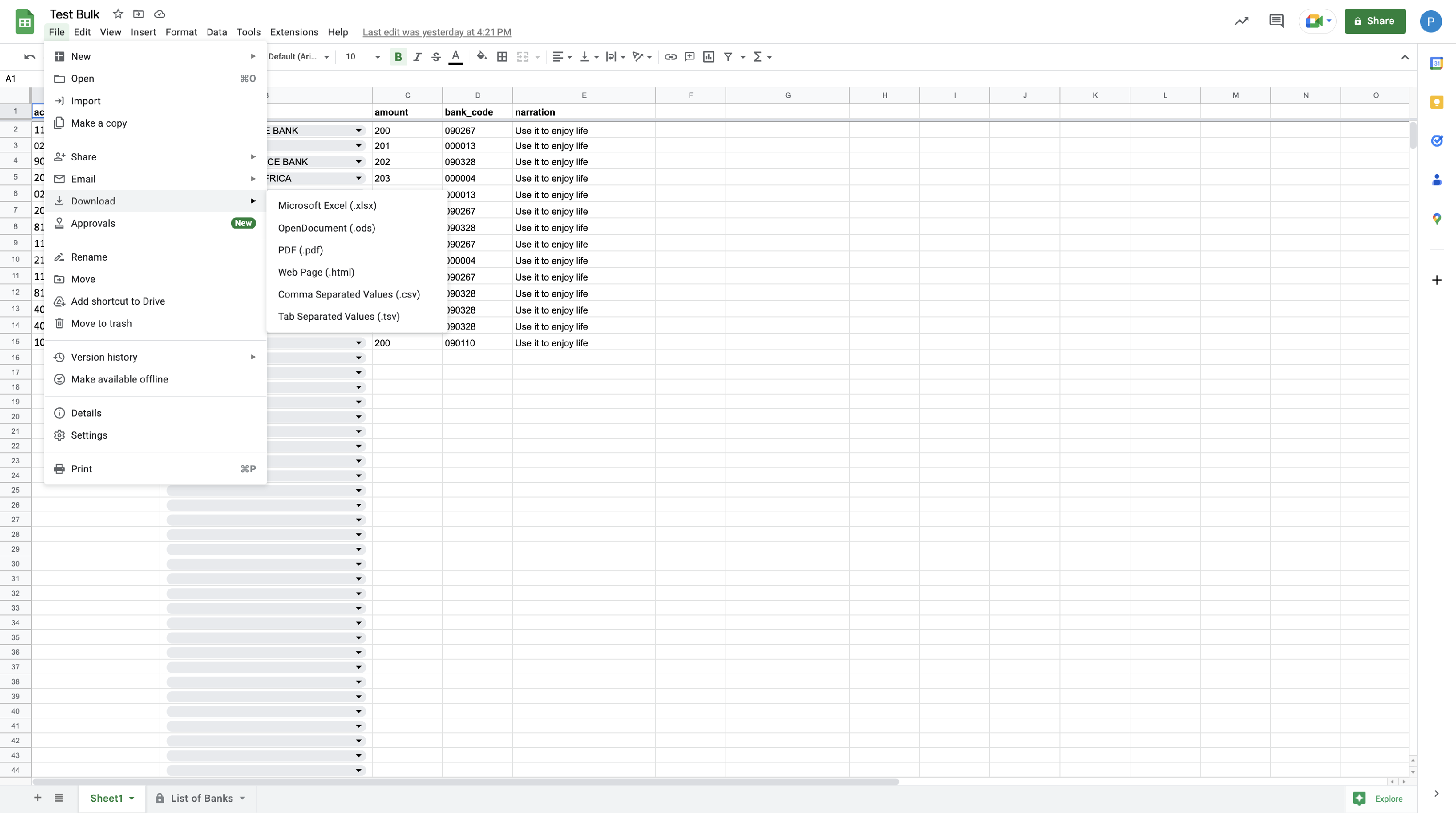The width and height of the screenshot is (1456, 813).
Task: Open comment history icon
Action: (1275, 21)
